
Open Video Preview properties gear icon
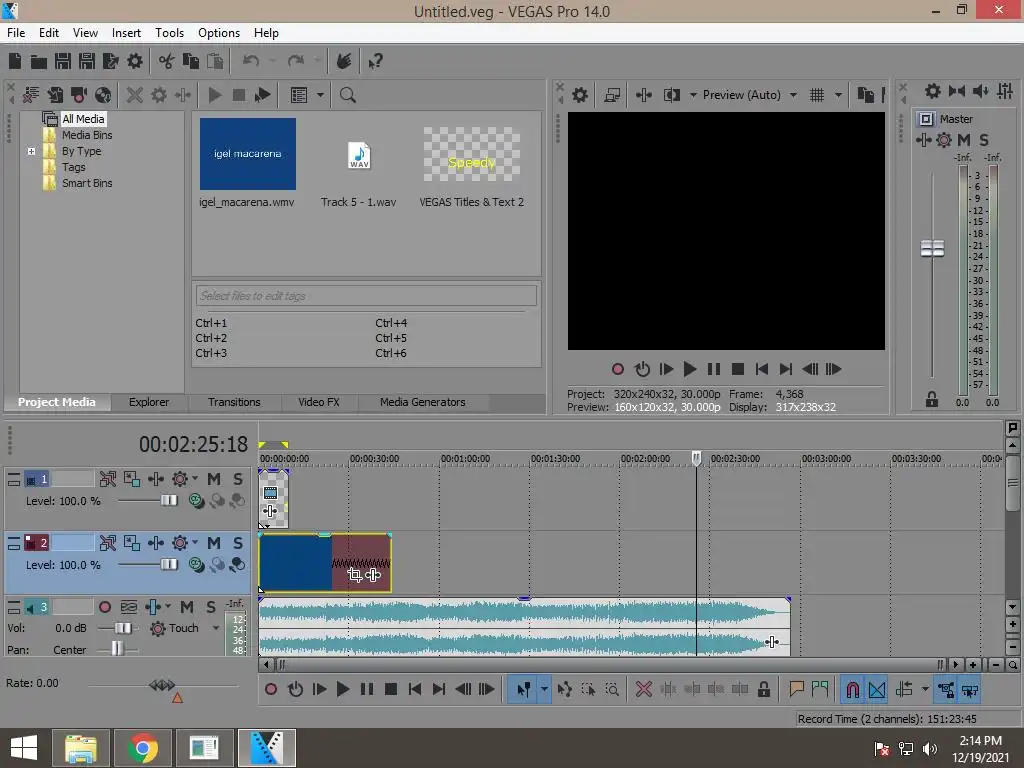tap(580, 95)
